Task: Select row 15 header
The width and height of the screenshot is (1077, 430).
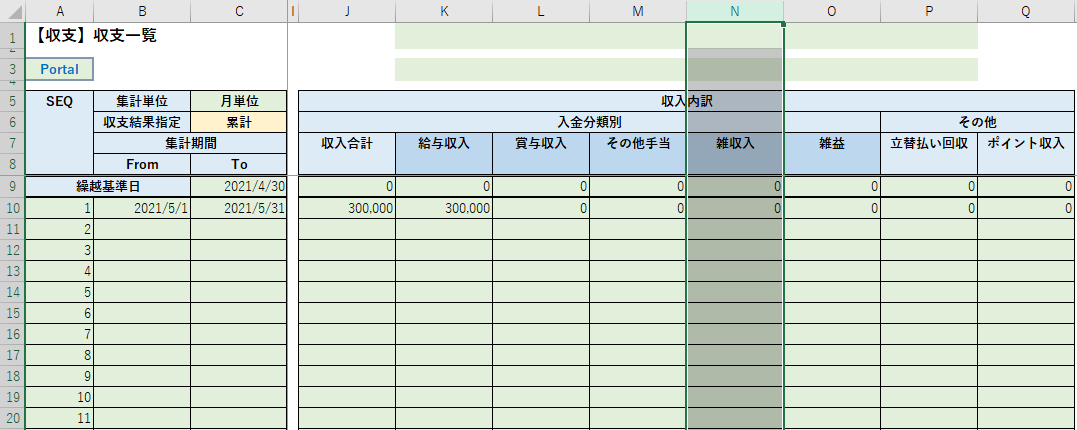Action: pos(12,313)
